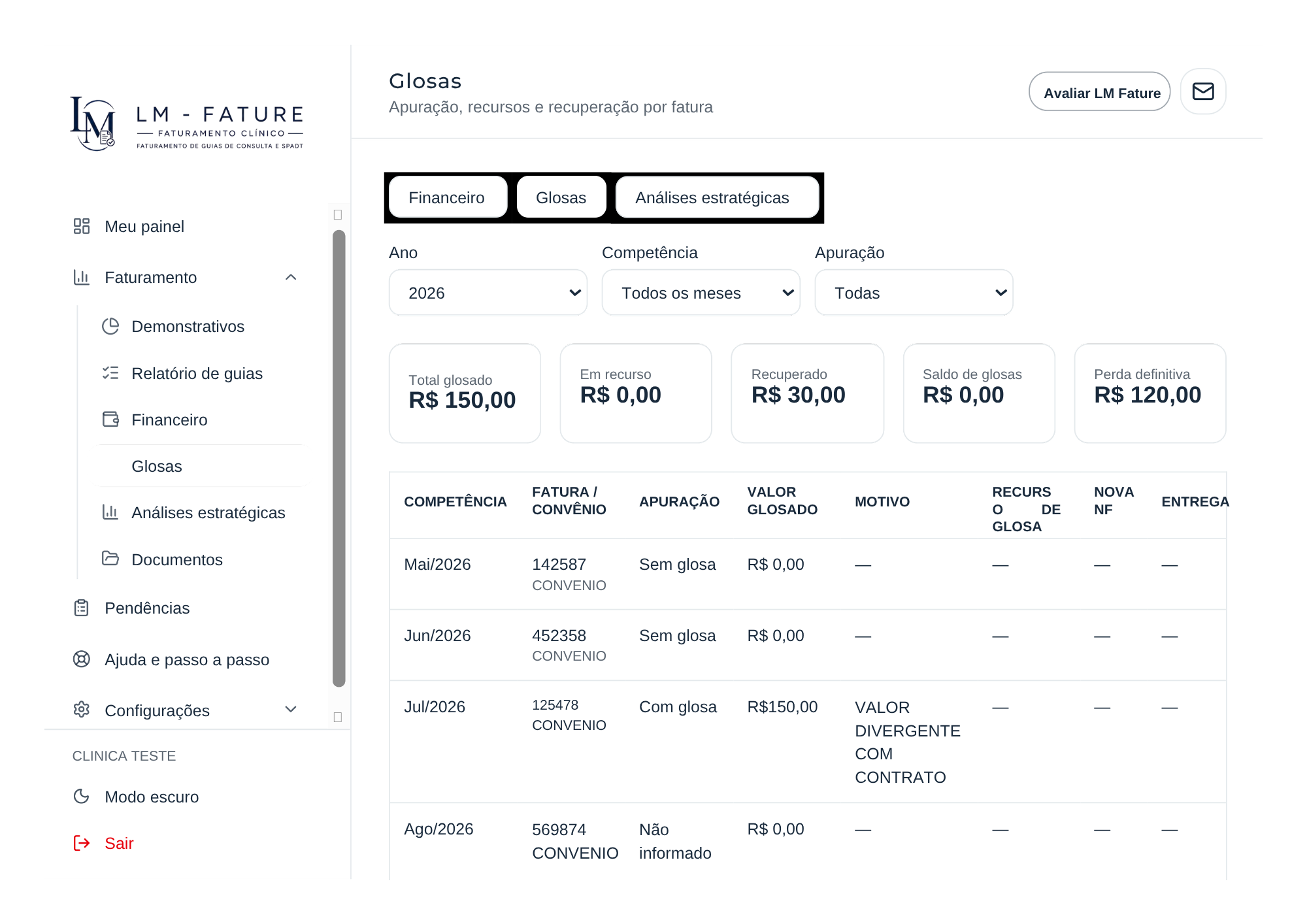
Task: Click the Ajuda e passo a passo lifebuoy icon
Action: click(82, 659)
